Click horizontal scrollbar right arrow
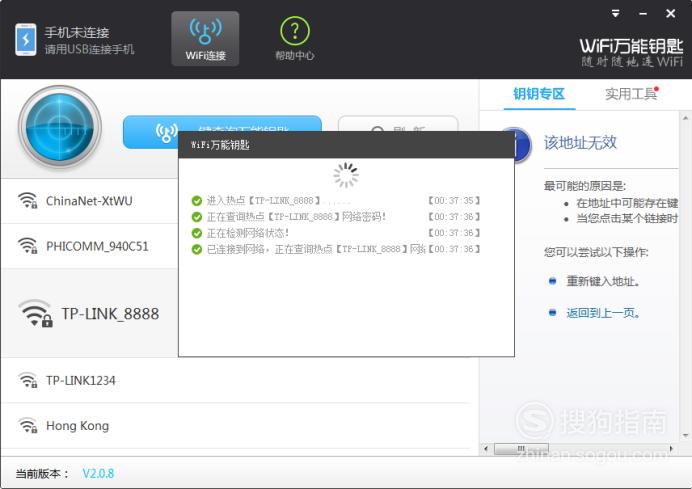 (x=671, y=448)
